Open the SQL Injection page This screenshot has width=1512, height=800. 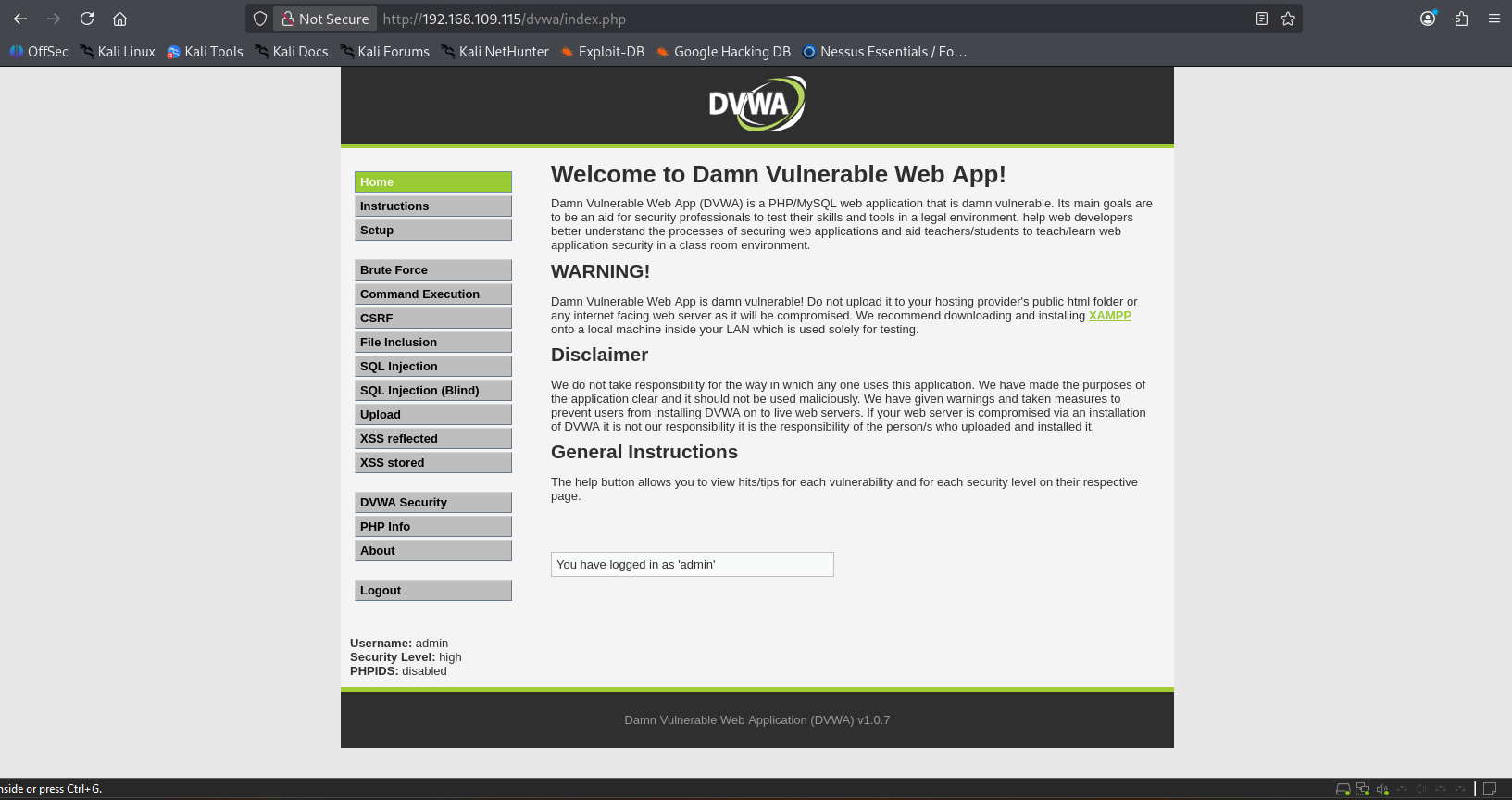[x=433, y=367]
